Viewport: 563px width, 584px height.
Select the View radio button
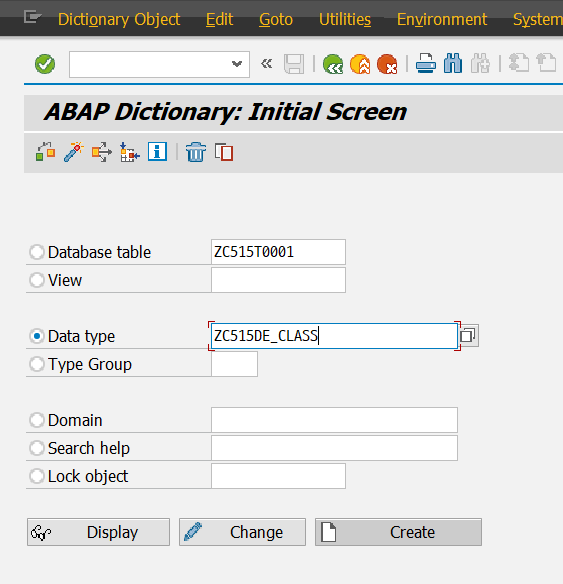tap(37, 280)
